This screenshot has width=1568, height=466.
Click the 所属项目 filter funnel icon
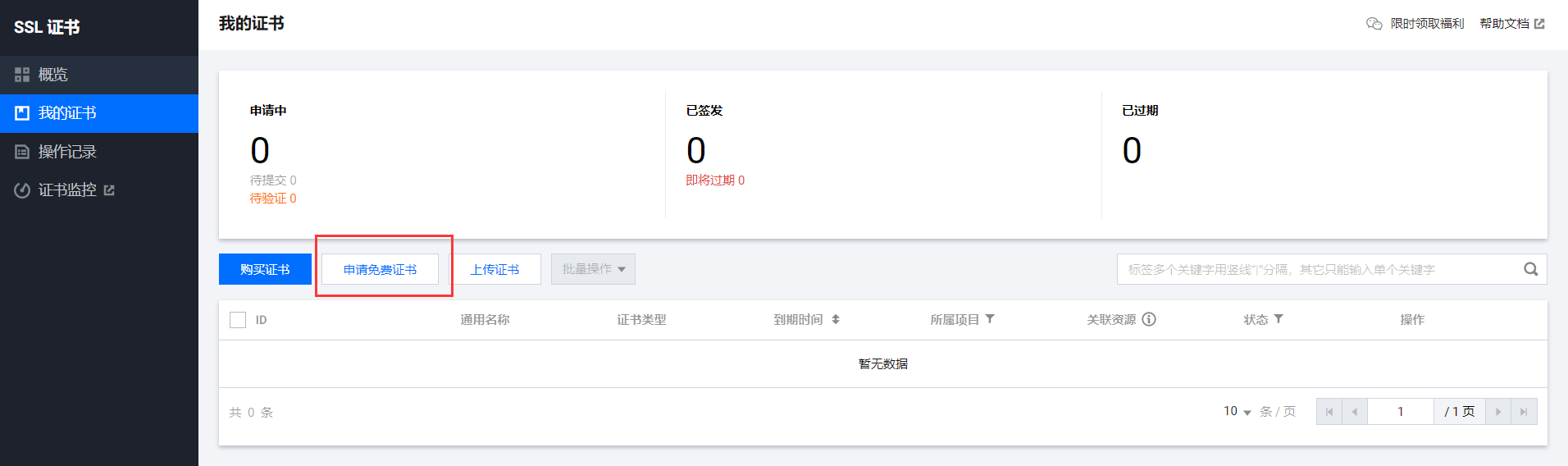[990, 319]
